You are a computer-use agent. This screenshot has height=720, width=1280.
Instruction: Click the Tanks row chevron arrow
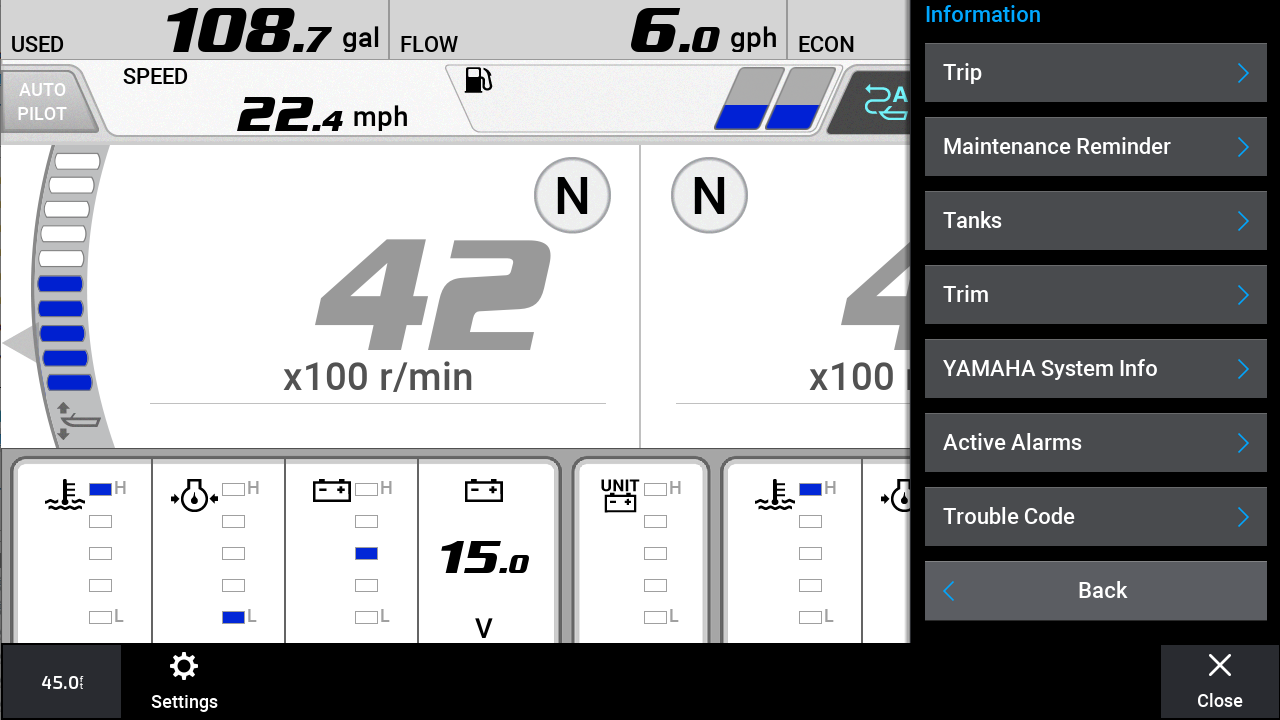click(1243, 221)
